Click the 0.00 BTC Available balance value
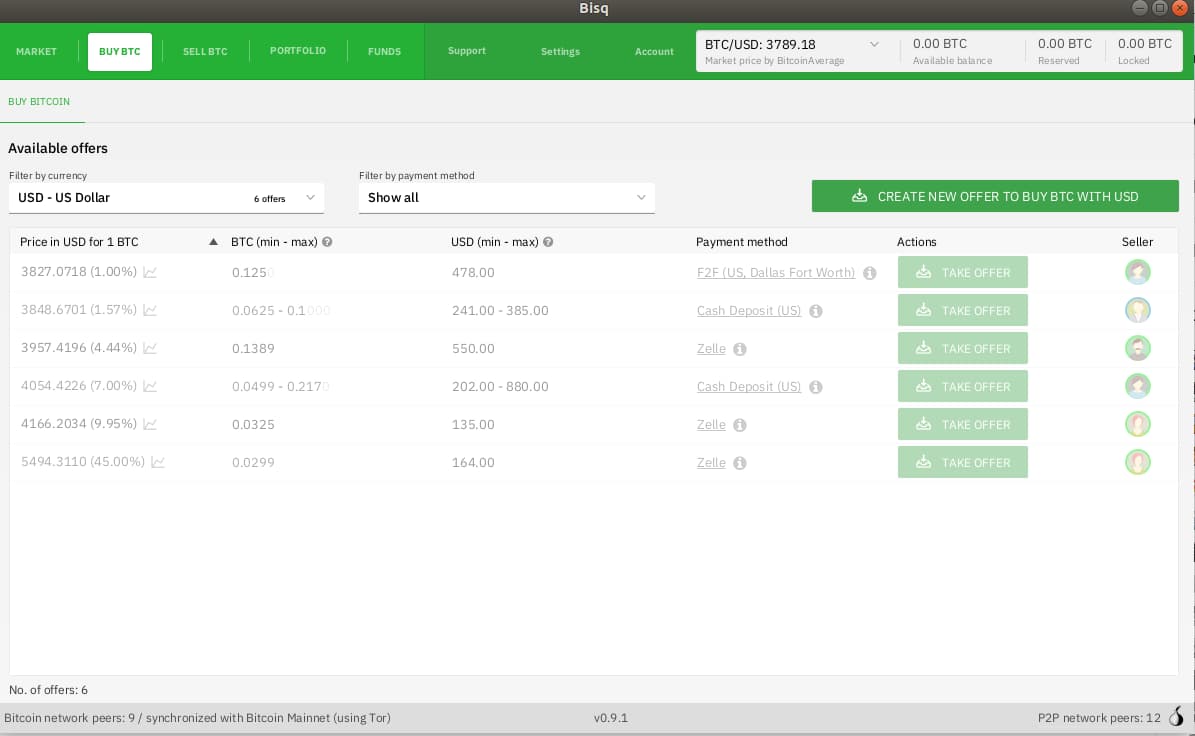 tap(940, 44)
